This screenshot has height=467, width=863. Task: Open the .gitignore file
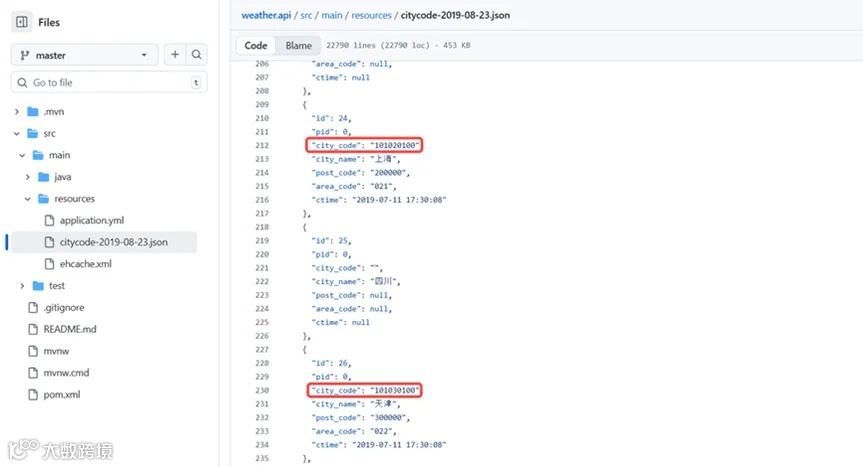64,307
